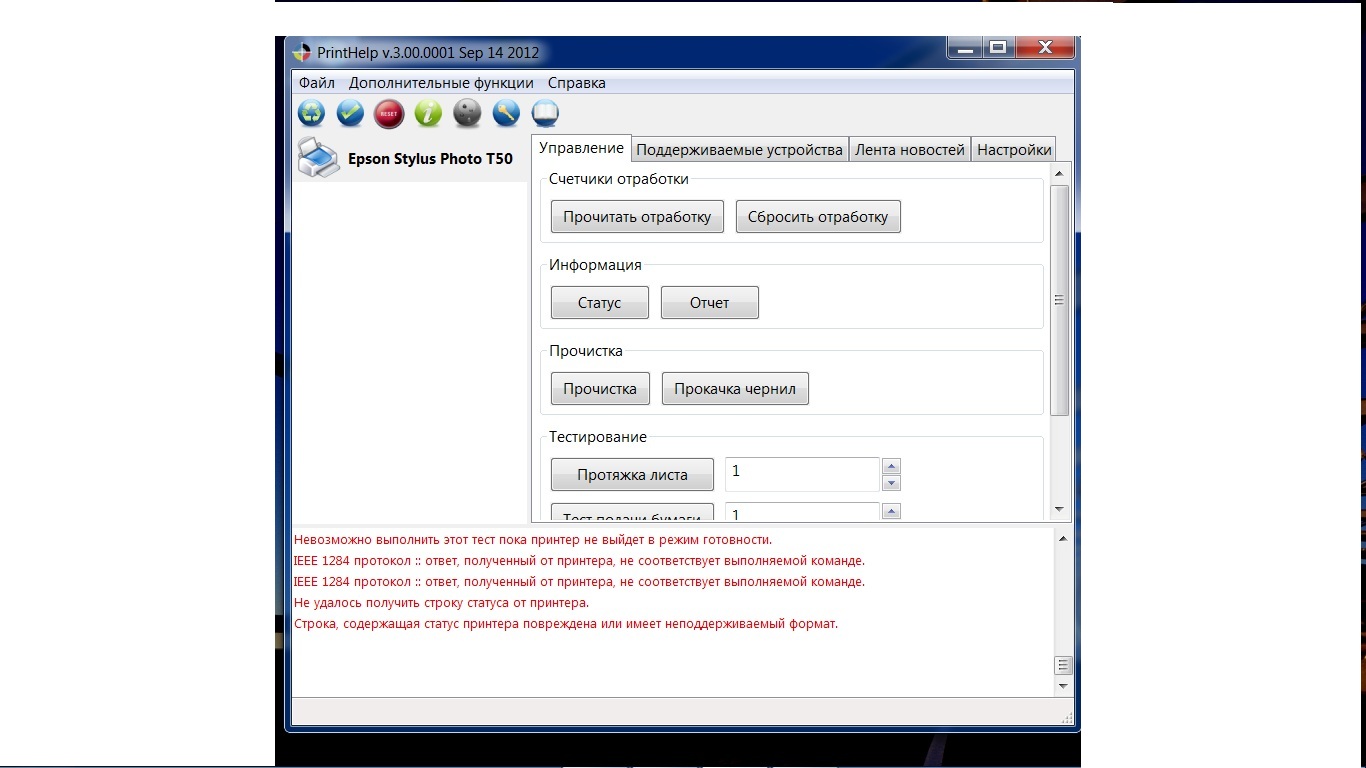
Task: Click the Отчет button
Action: pos(710,303)
